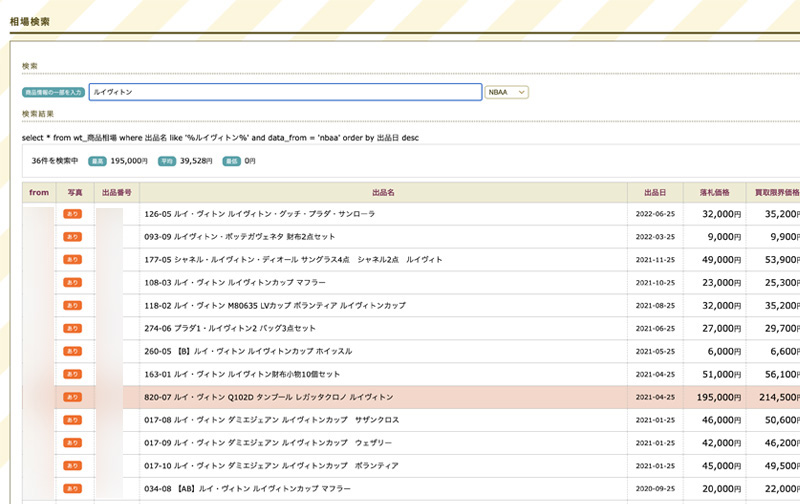Click the 最低 price badge
Screen dimensions: 800x504
point(232,161)
